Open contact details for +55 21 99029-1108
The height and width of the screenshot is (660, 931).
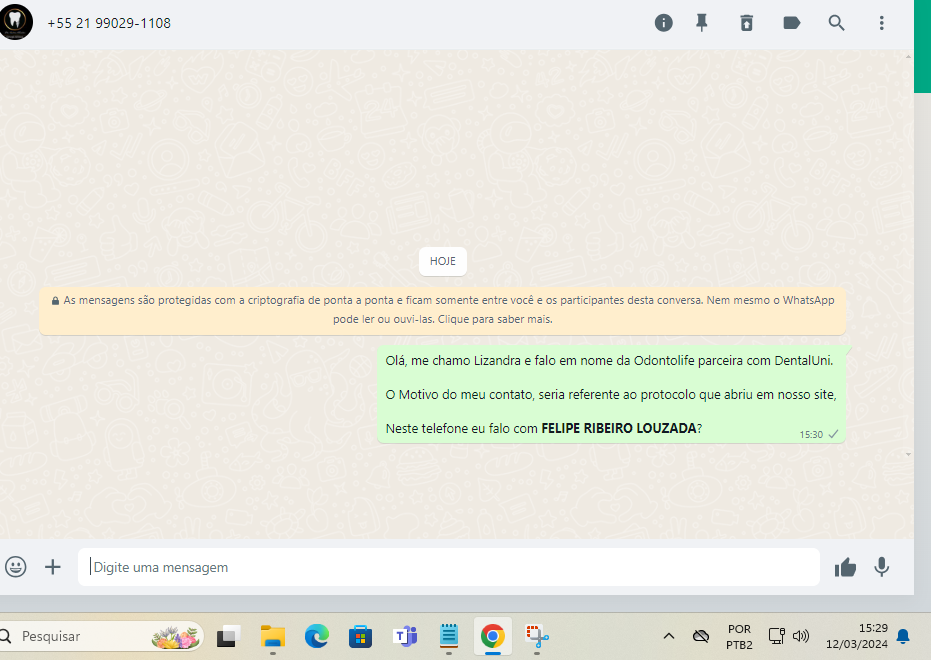(x=109, y=23)
